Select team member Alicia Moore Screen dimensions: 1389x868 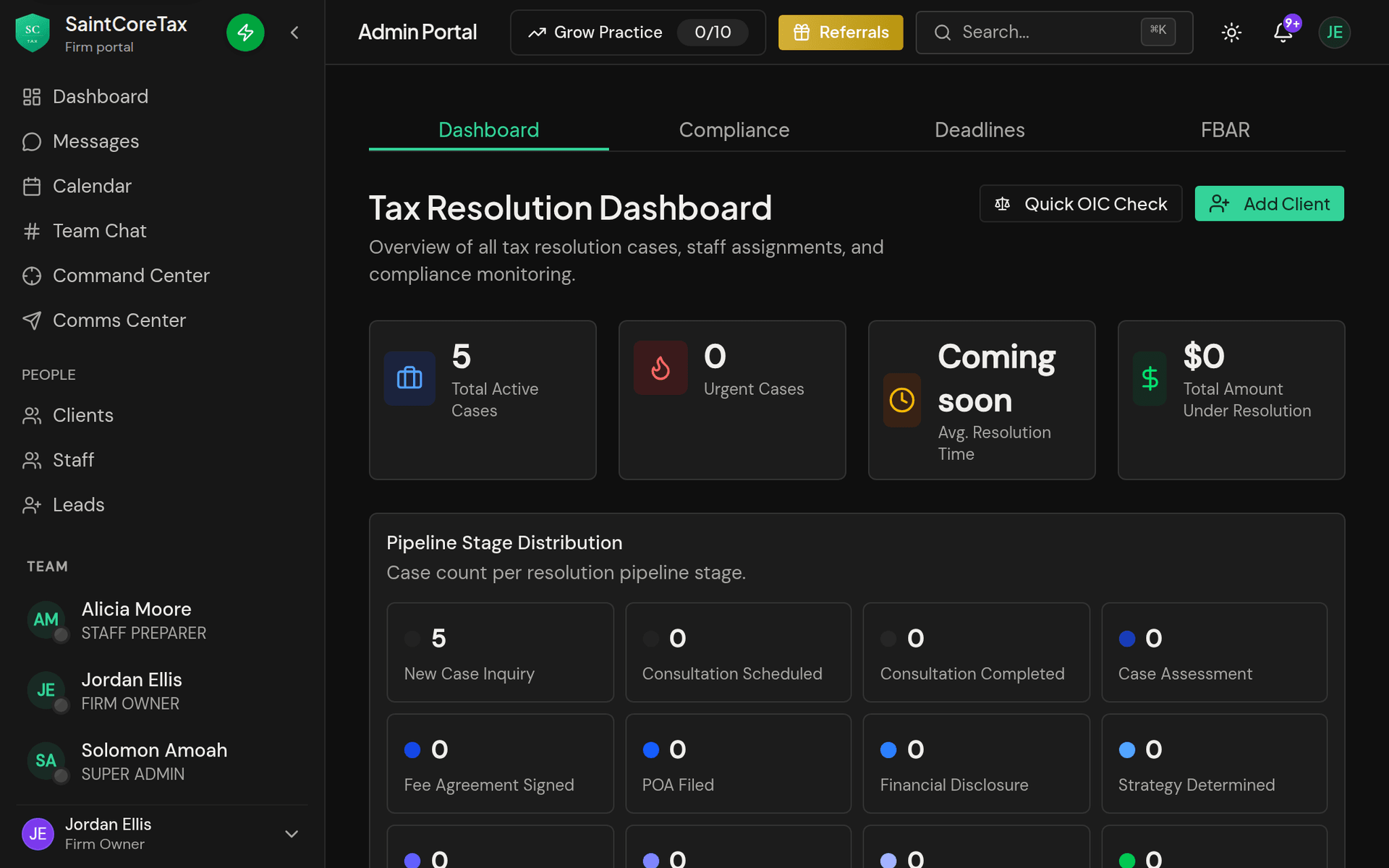point(162,621)
